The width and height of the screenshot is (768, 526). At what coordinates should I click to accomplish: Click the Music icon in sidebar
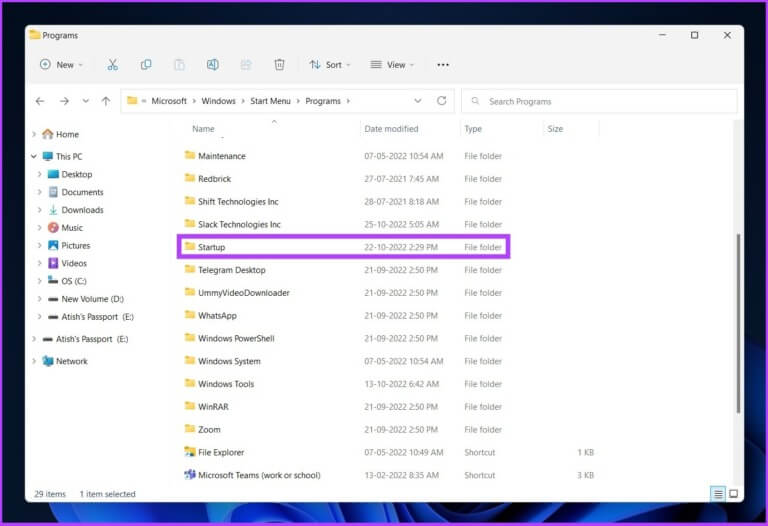click(53, 227)
